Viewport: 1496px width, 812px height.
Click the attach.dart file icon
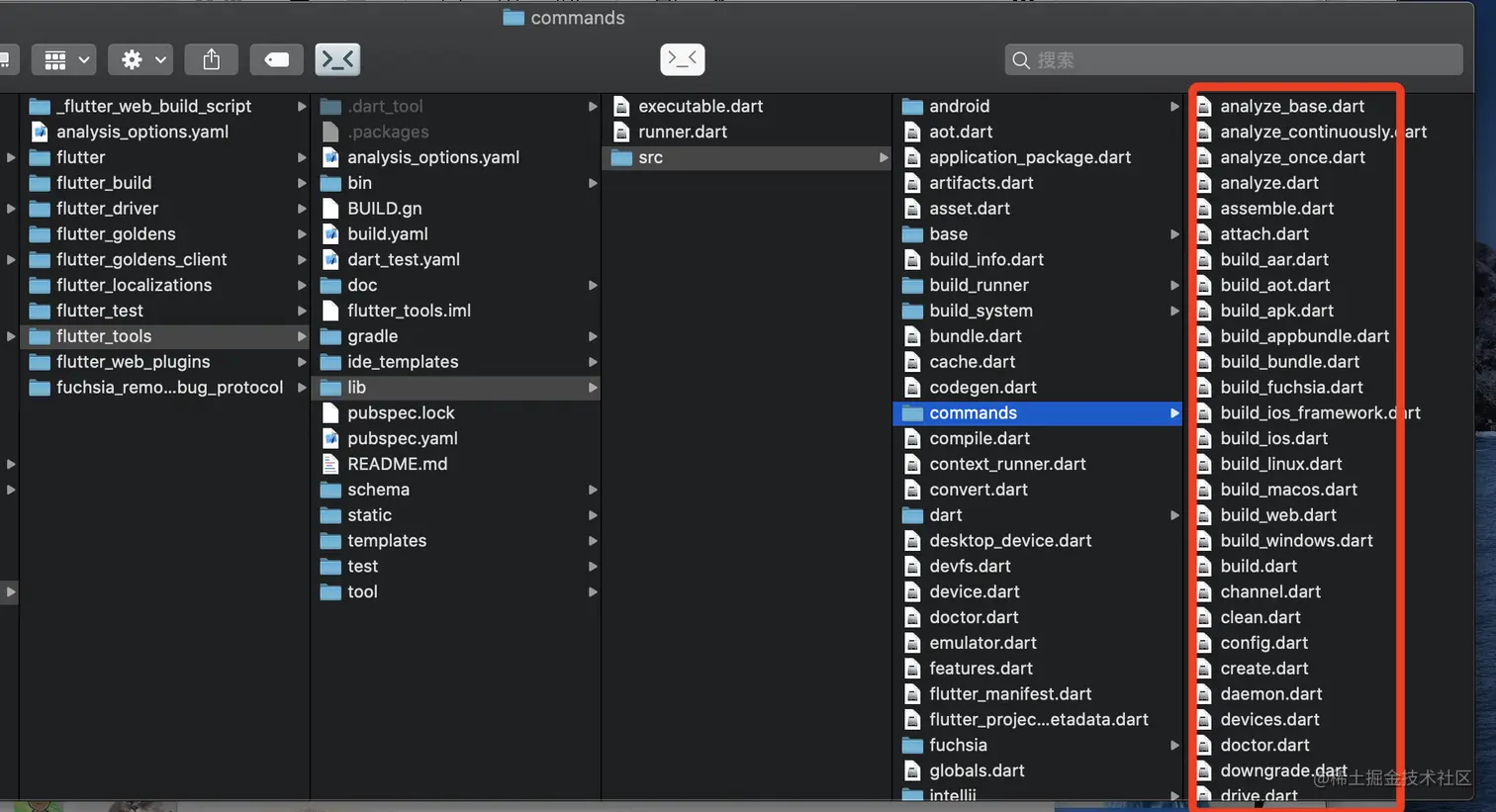1203,234
